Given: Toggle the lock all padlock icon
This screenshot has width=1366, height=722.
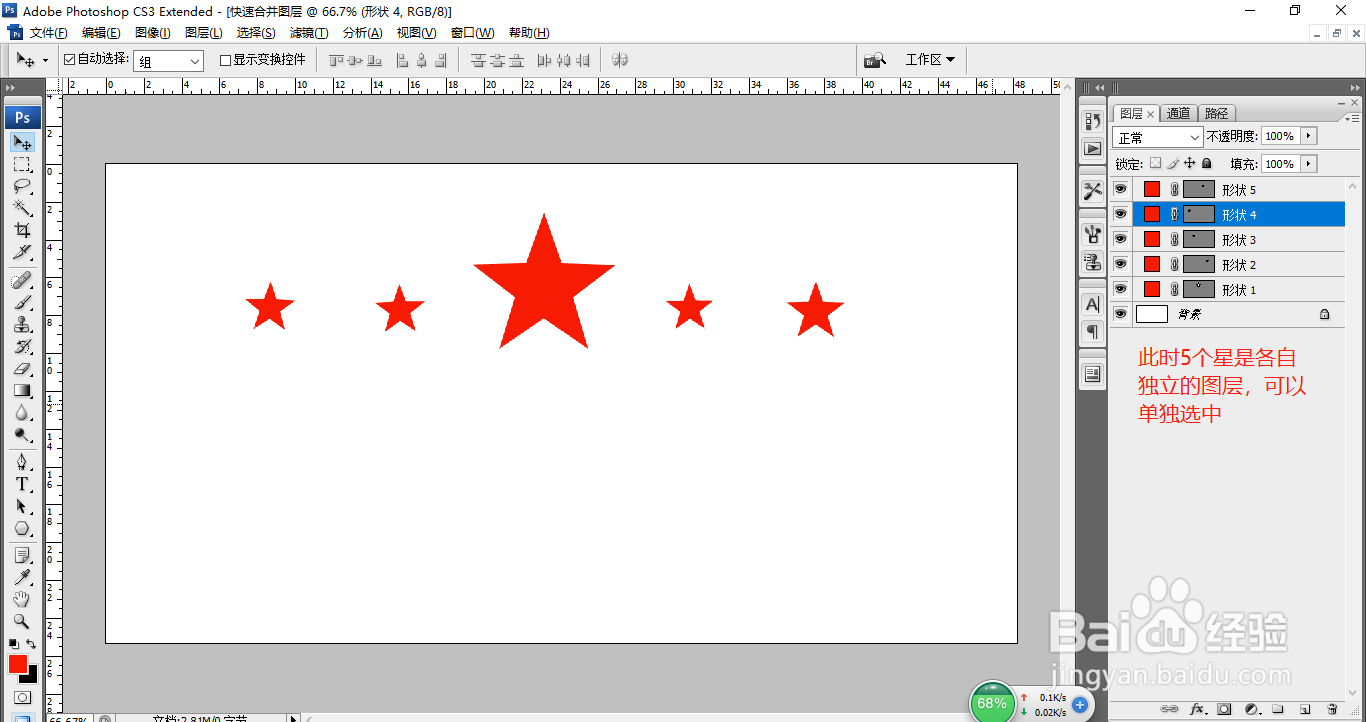Looking at the screenshot, I should click(x=1206, y=163).
